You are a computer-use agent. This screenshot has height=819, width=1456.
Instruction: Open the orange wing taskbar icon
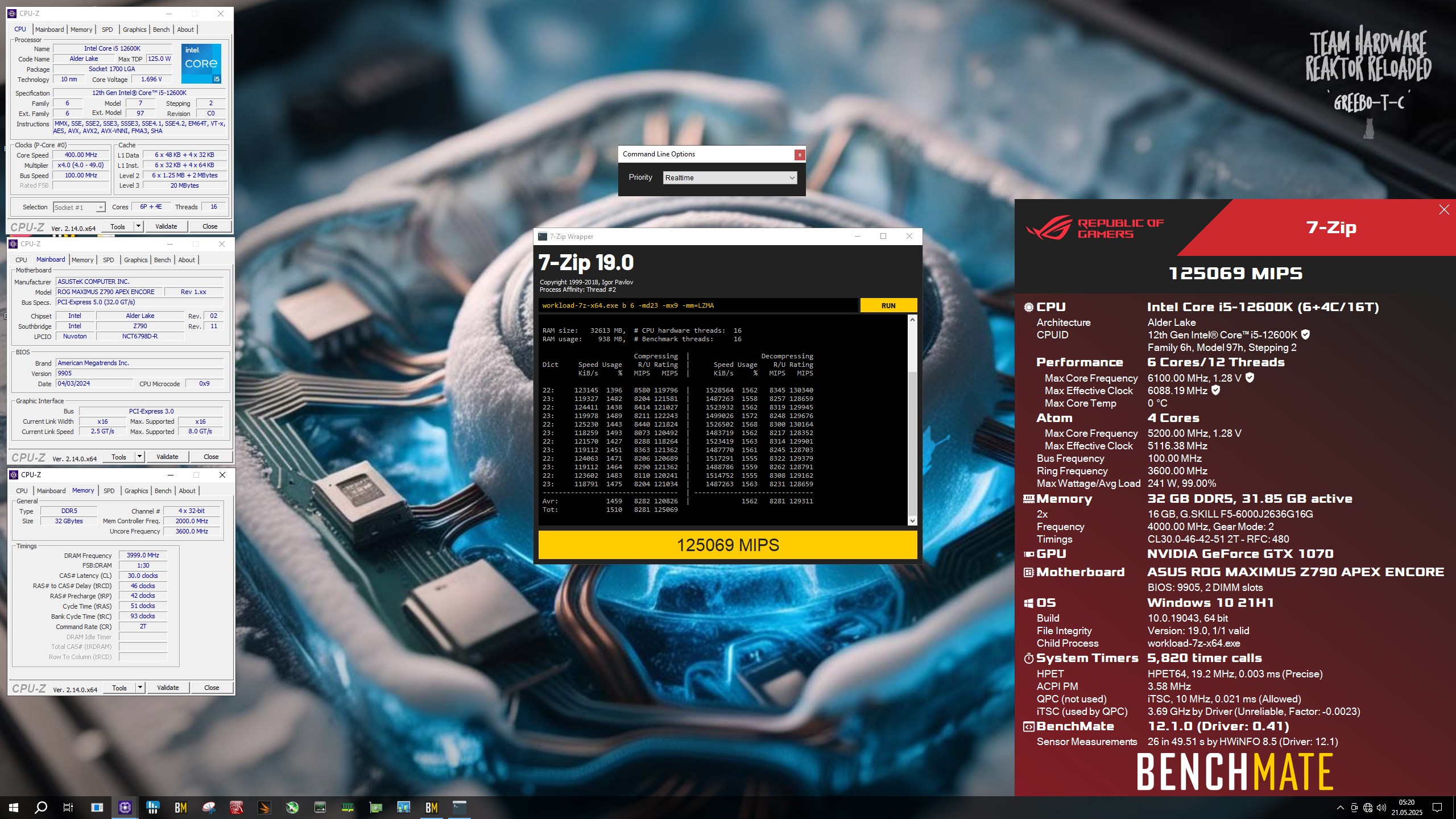click(264, 807)
